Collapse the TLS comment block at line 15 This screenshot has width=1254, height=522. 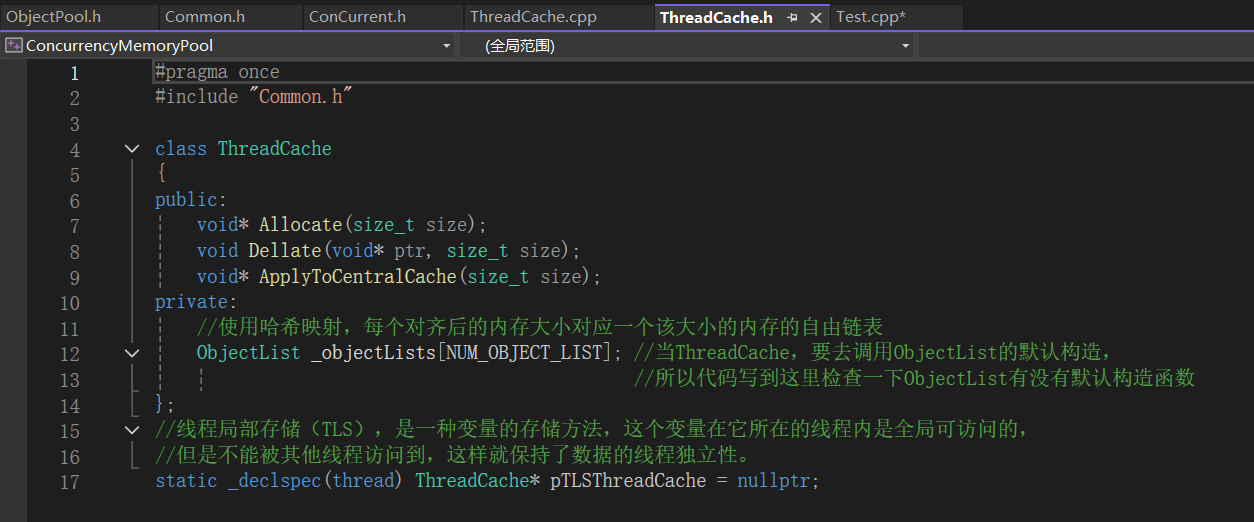pyautogui.click(x=132, y=430)
